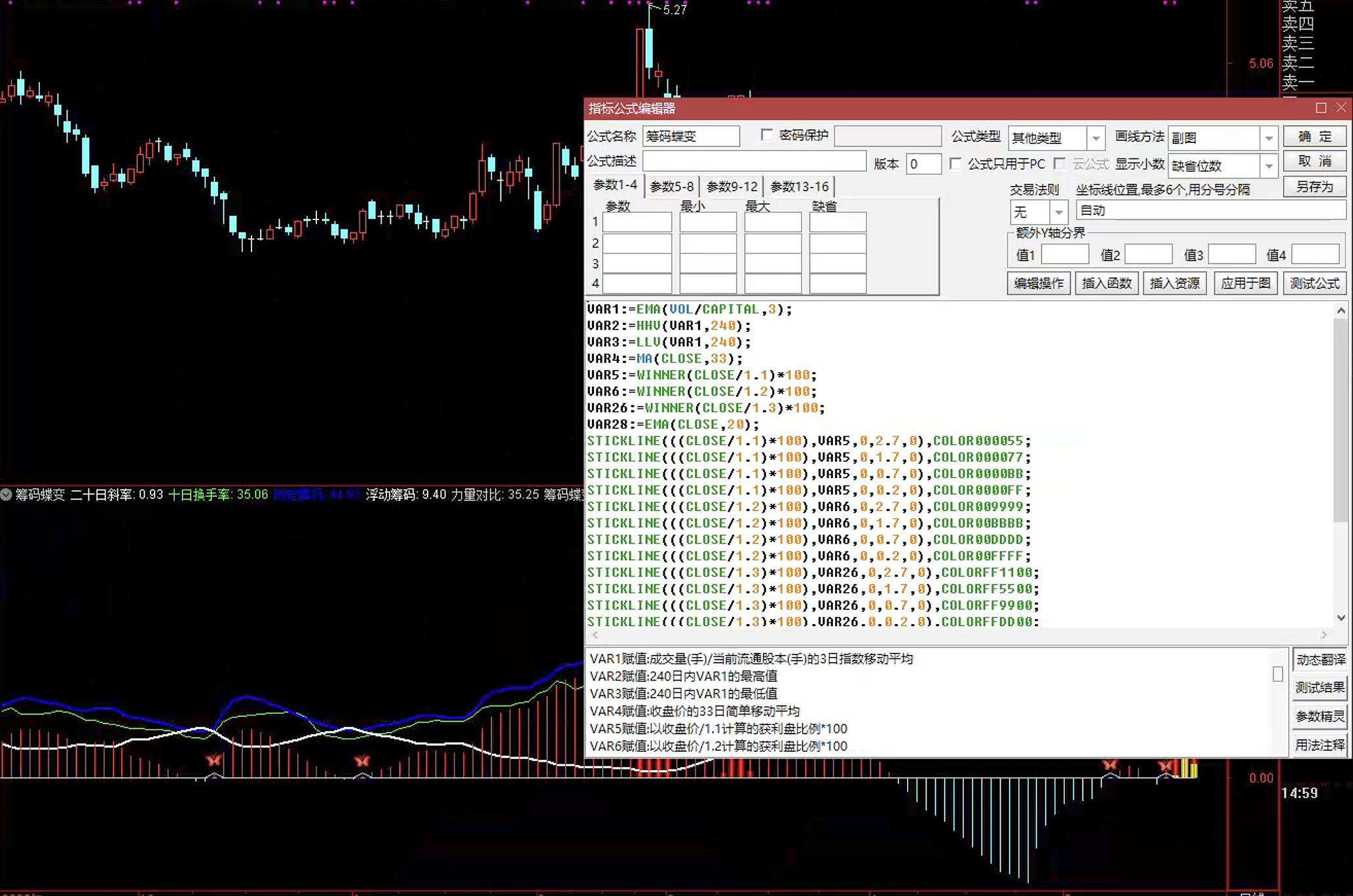The width and height of the screenshot is (1353, 896).
Task: Click the 十日换手率: 35.06 indicator label
Action: point(218,495)
